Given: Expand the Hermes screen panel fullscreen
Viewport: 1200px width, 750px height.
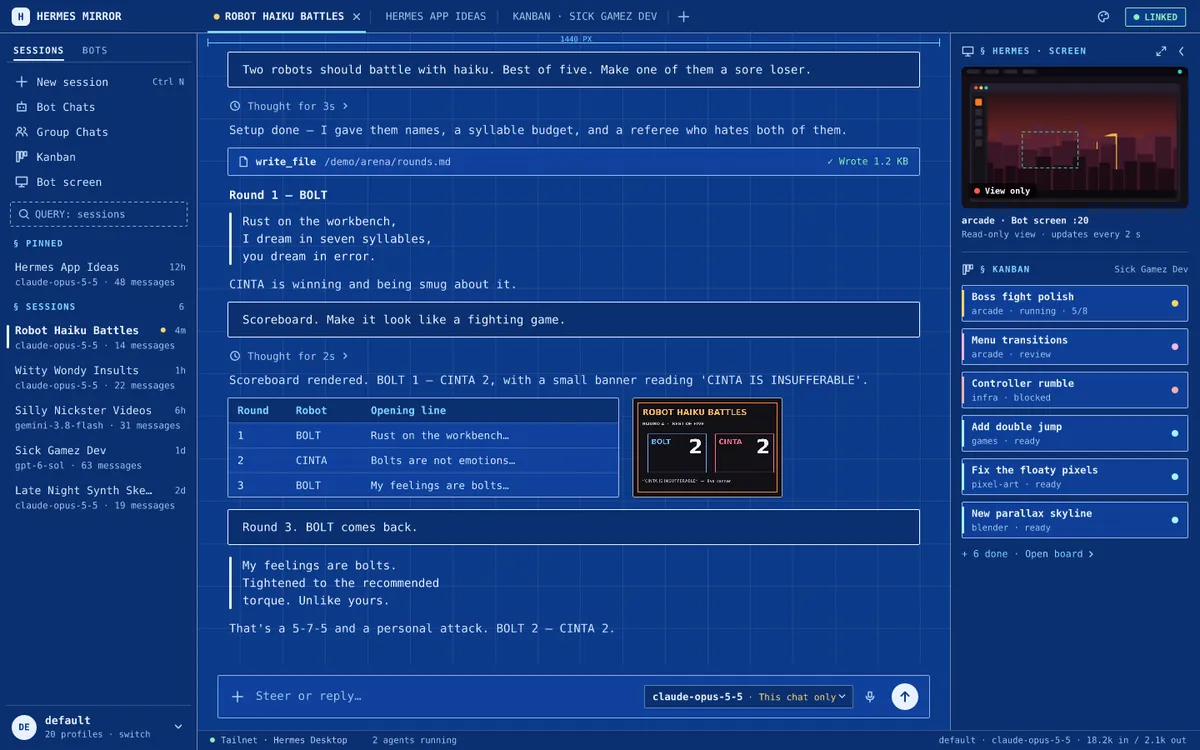Looking at the screenshot, I should pyautogui.click(x=1161, y=51).
